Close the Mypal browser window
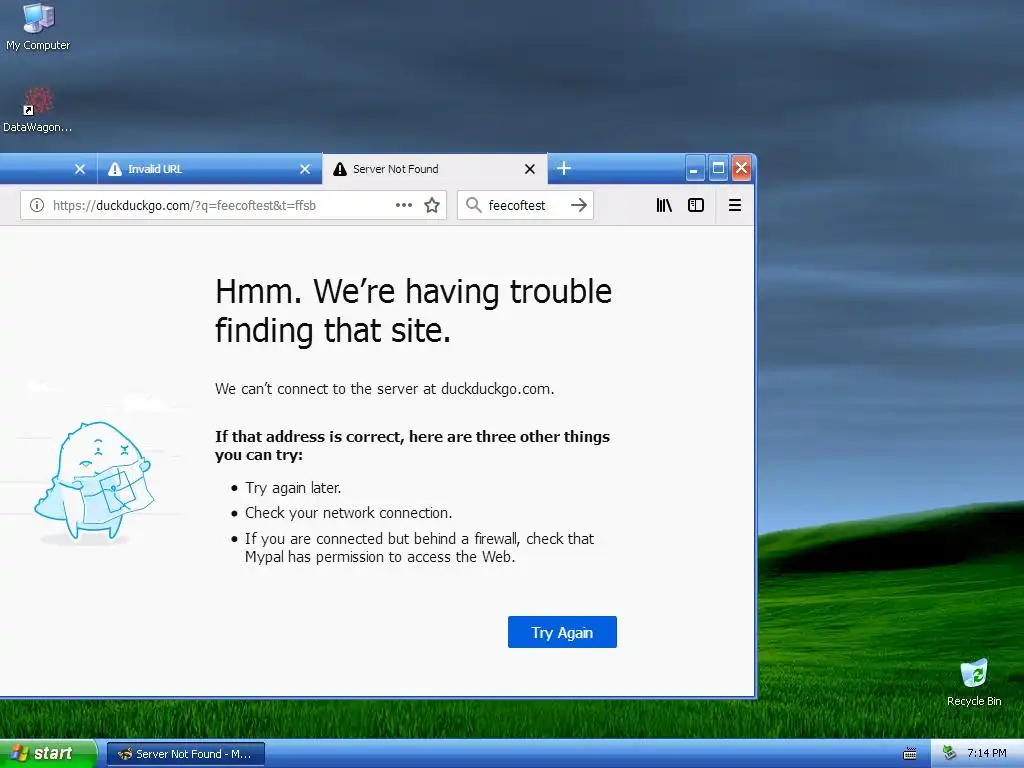1024x768 pixels. coord(741,168)
